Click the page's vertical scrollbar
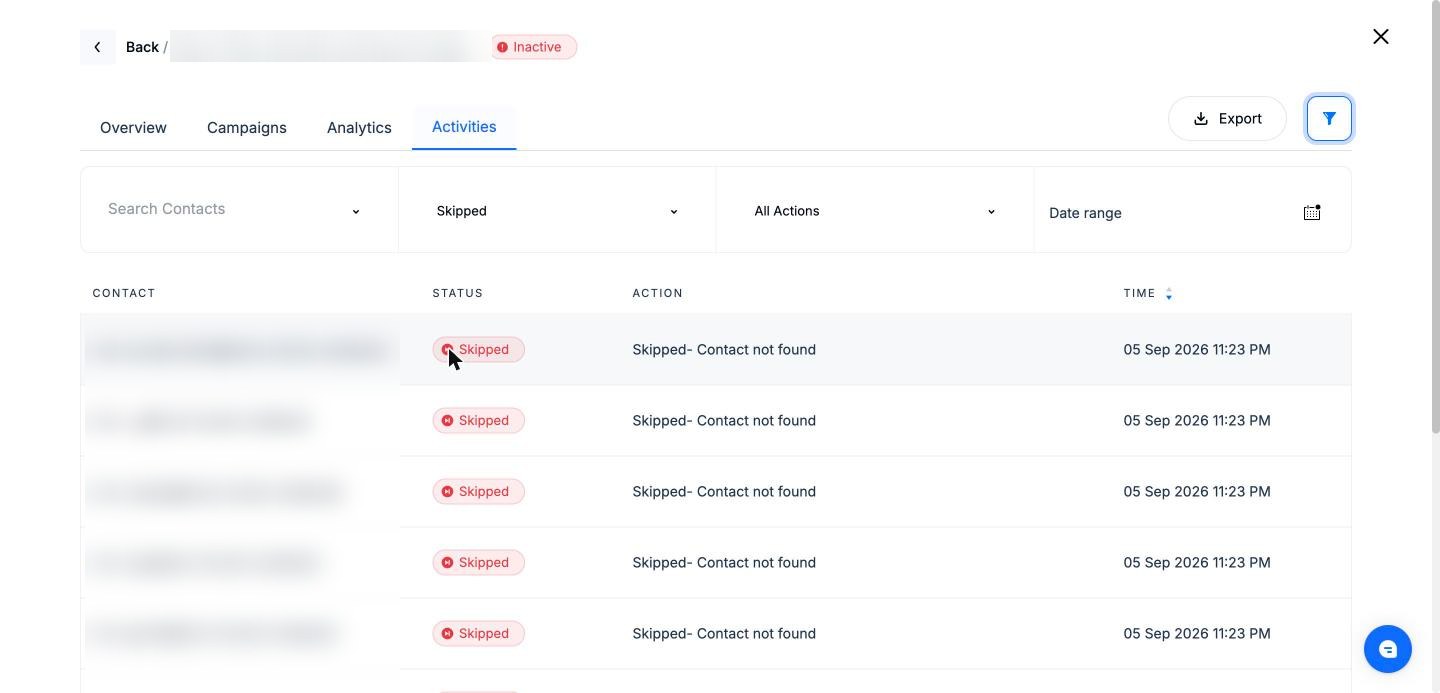 pos(1435,217)
